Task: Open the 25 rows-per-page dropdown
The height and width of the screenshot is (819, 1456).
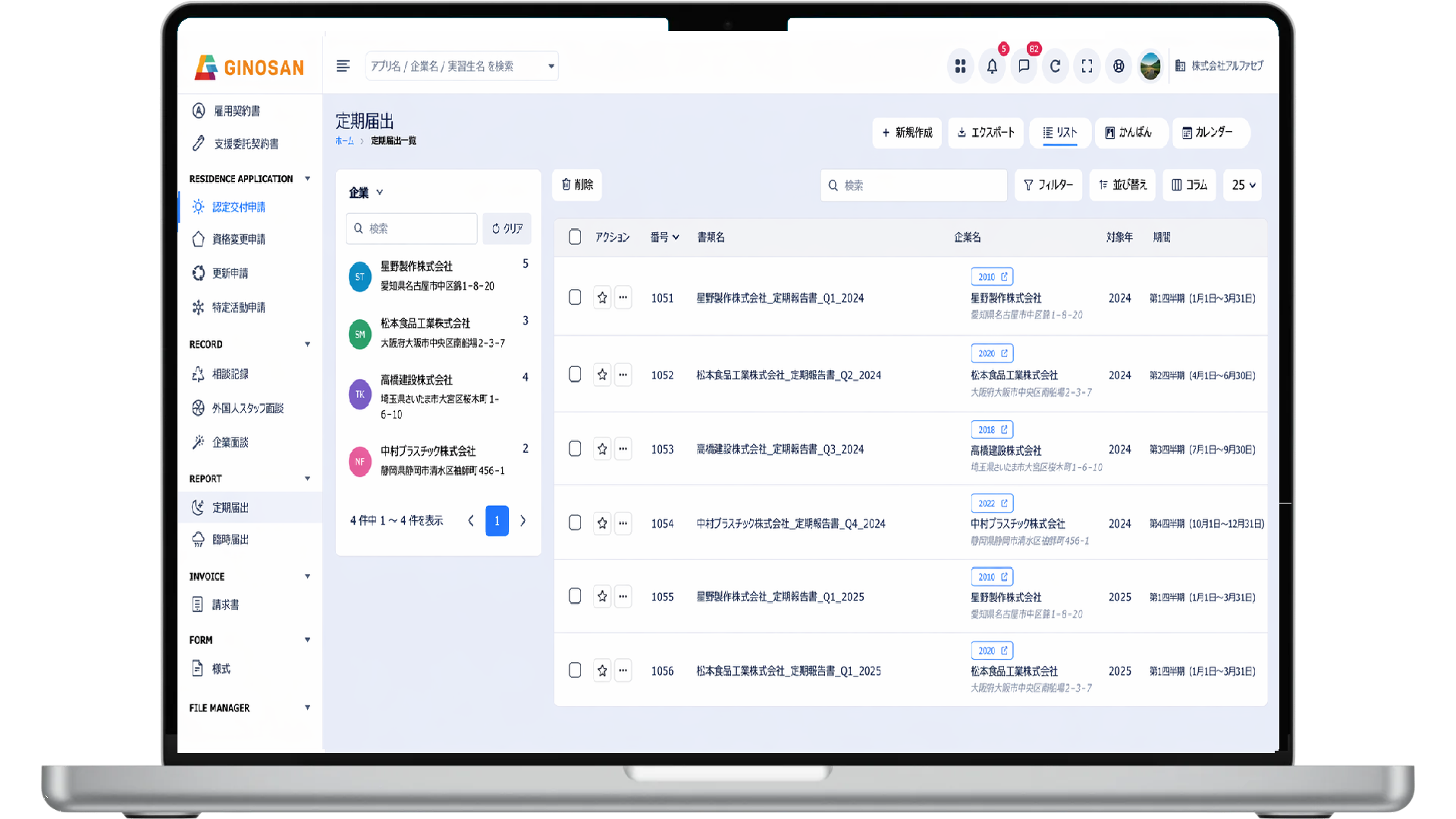Action: click(1241, 185)
